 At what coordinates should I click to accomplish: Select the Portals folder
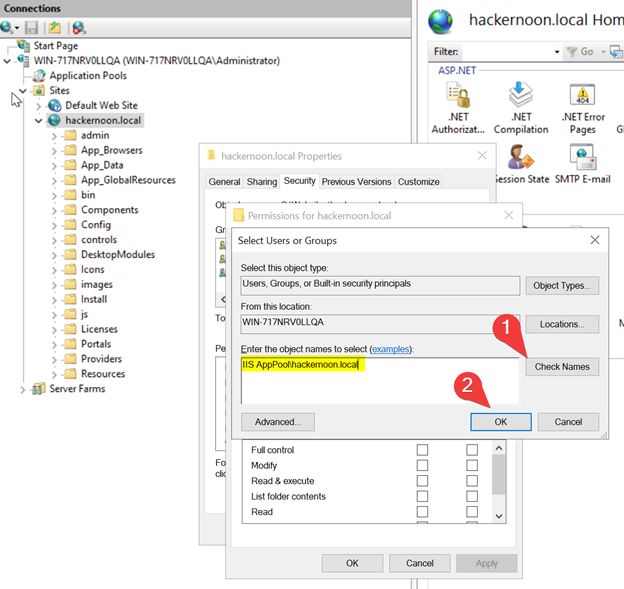pyautogui.click(x=96, y=344)
